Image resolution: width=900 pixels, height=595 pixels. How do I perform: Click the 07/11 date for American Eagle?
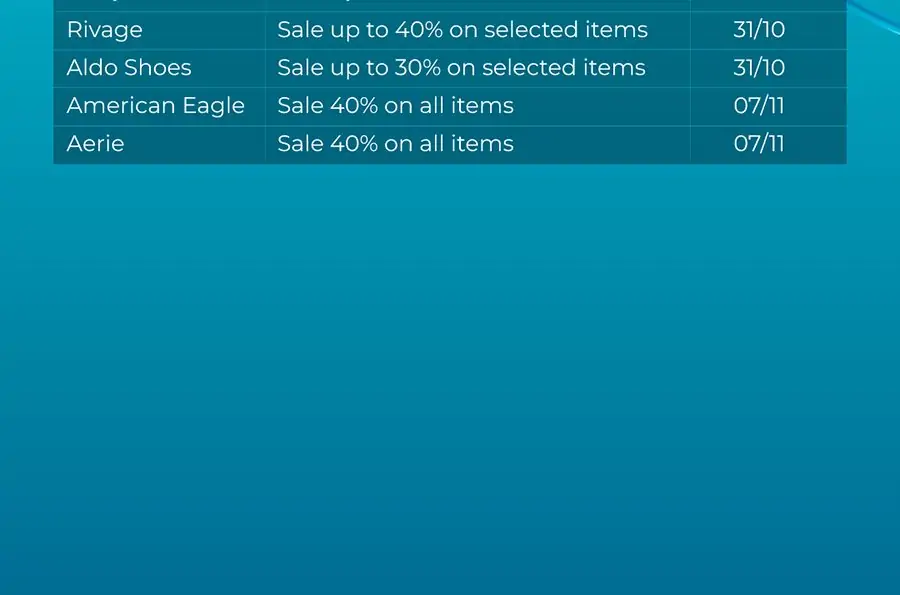tap(759, 106)
